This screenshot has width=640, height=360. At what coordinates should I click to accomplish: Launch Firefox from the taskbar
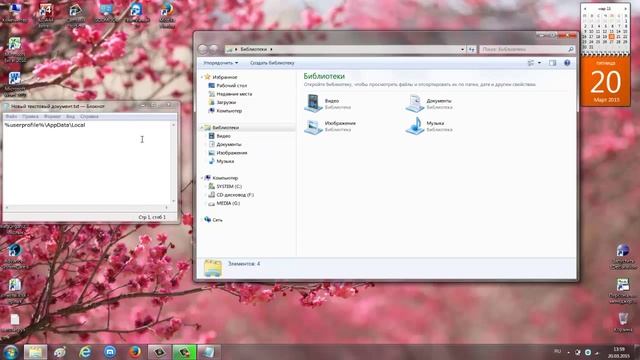[x=135, y=352]
